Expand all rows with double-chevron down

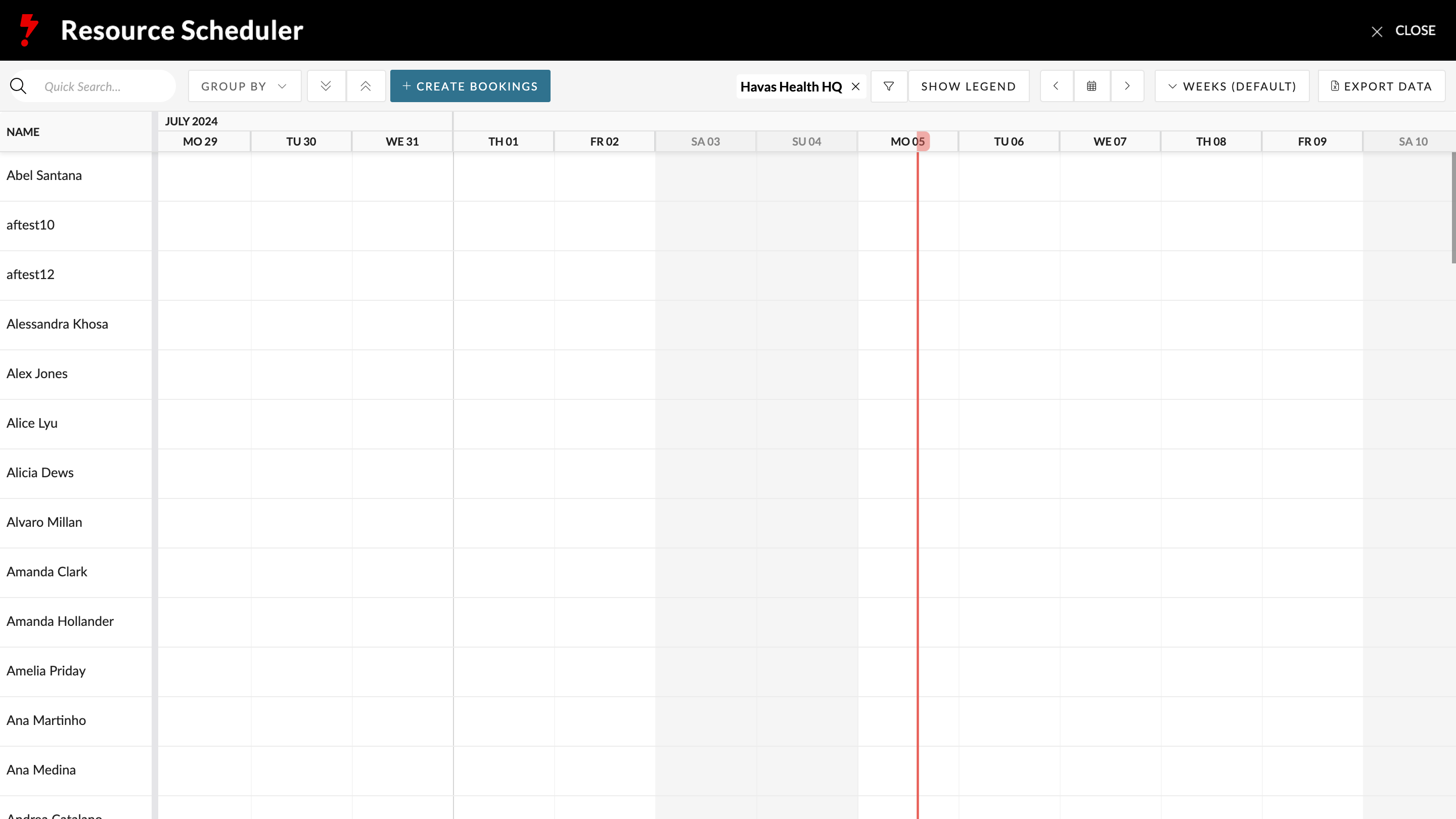pyautogui.click(x=326, y=86)
